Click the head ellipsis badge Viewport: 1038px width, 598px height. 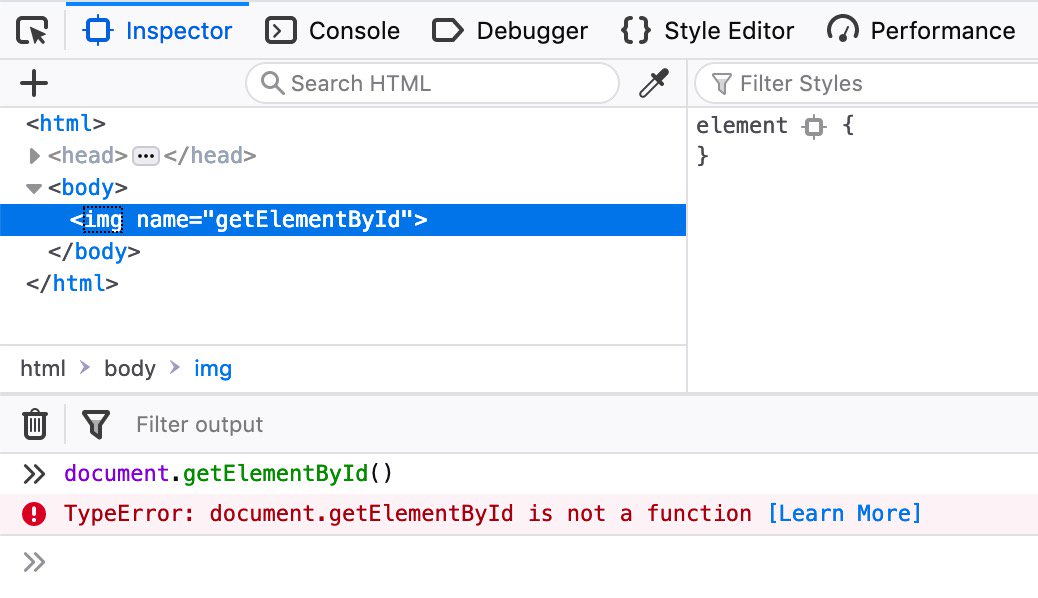click(x=146, y=156)
